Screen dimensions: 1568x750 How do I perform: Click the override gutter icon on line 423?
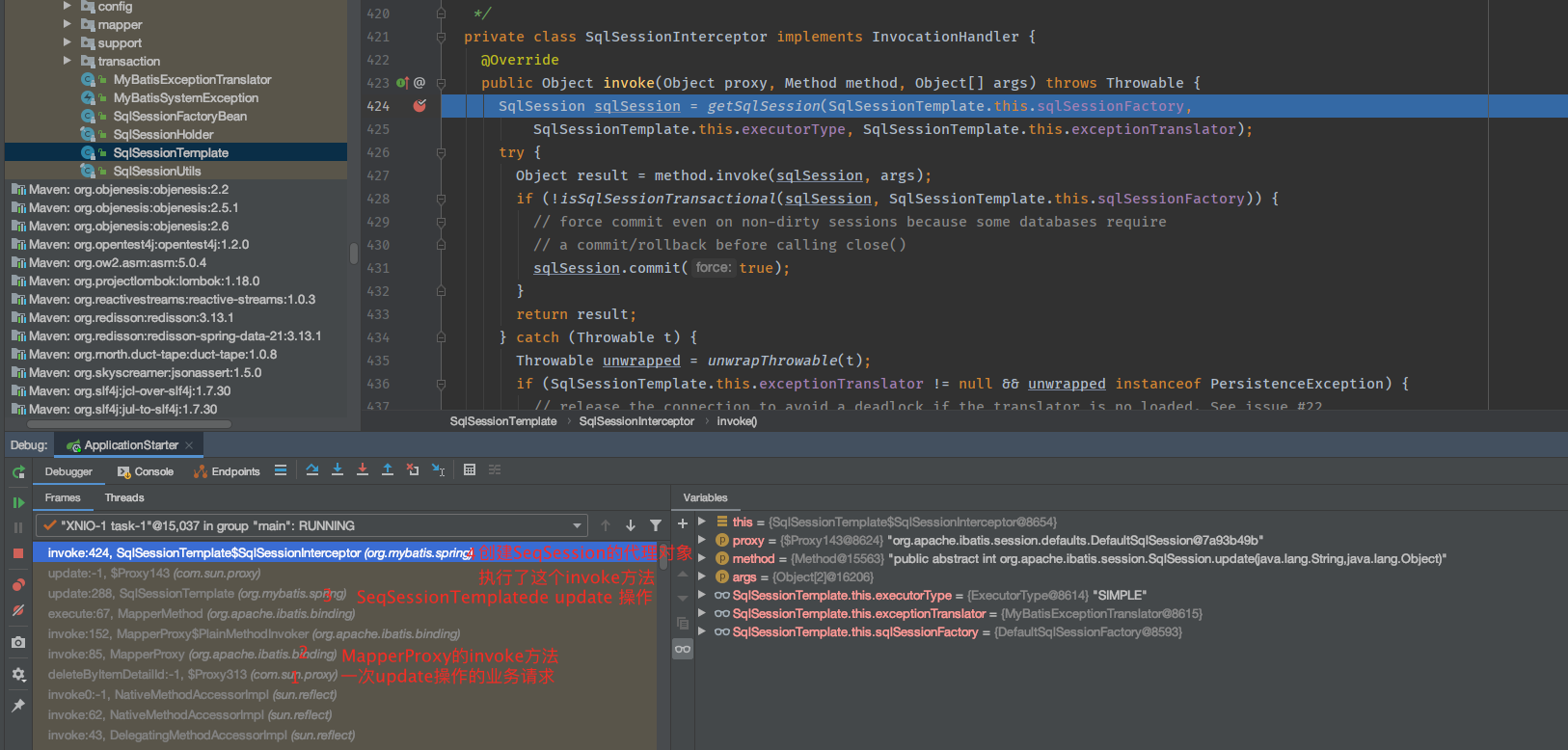403,83
